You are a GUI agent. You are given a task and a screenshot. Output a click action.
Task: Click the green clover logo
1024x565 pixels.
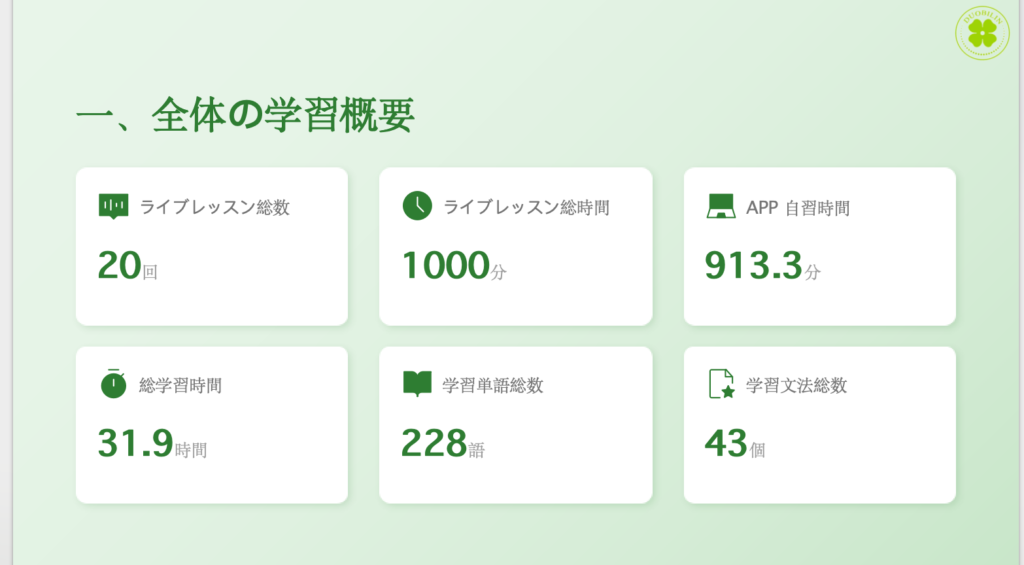point(982,33)
